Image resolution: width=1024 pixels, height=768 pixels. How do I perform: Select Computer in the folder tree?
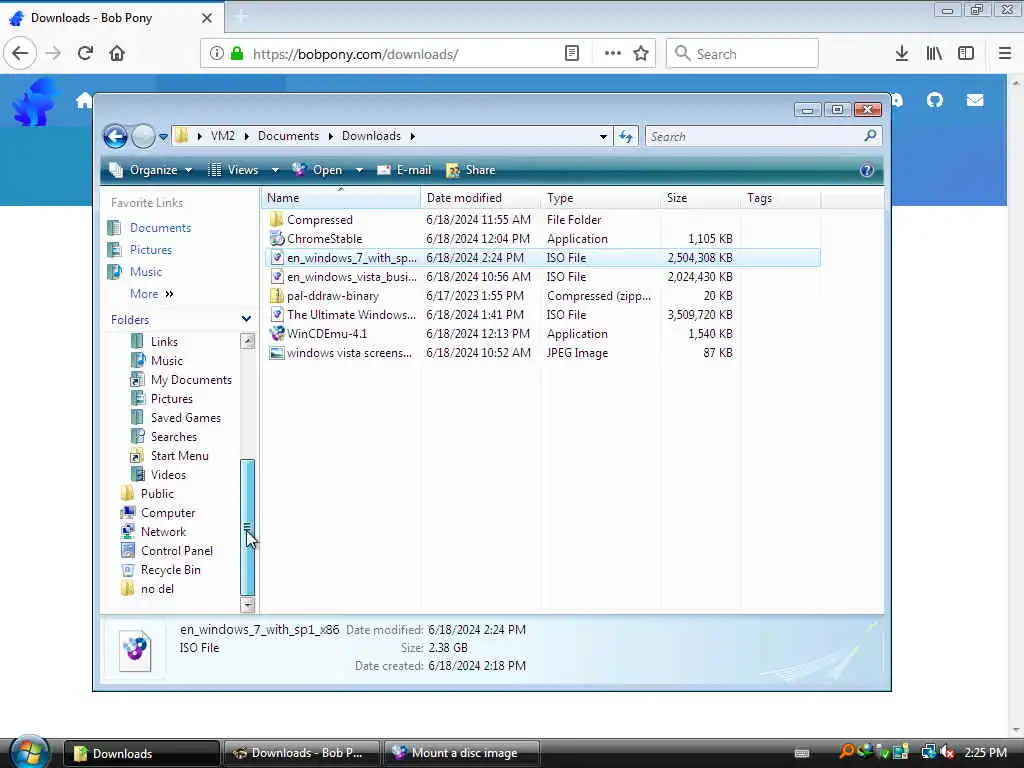[168, 513]
